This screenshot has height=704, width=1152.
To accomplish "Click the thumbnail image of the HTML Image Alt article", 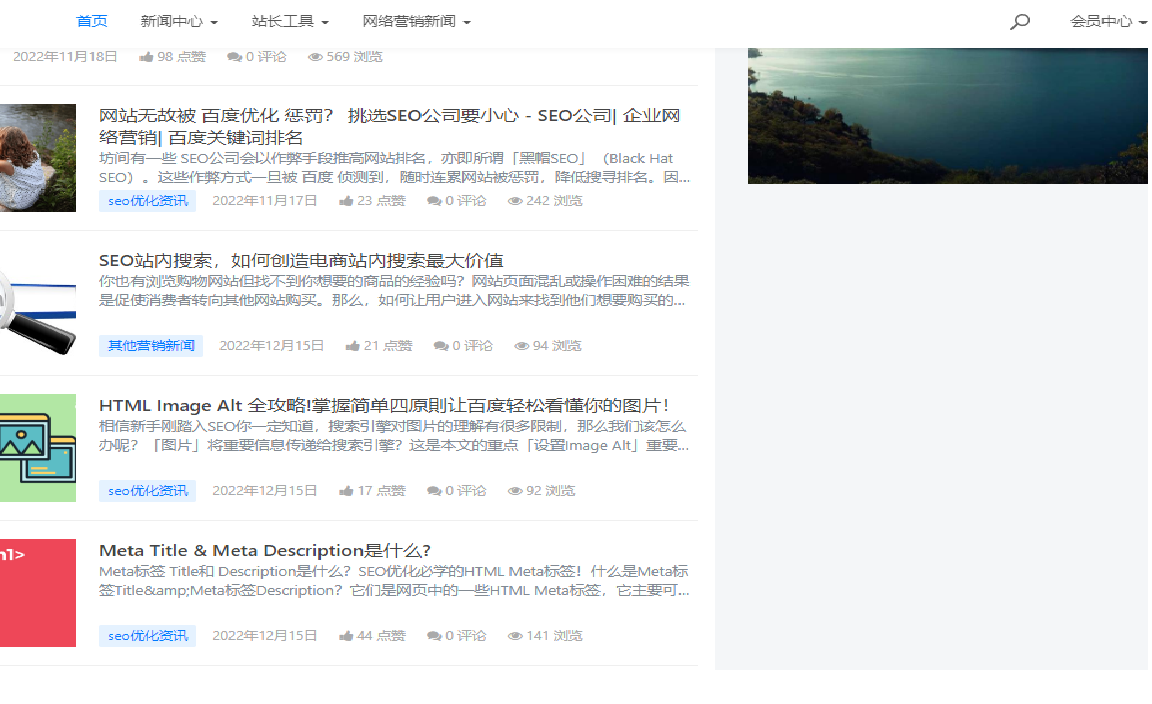I will click(37, 447).
